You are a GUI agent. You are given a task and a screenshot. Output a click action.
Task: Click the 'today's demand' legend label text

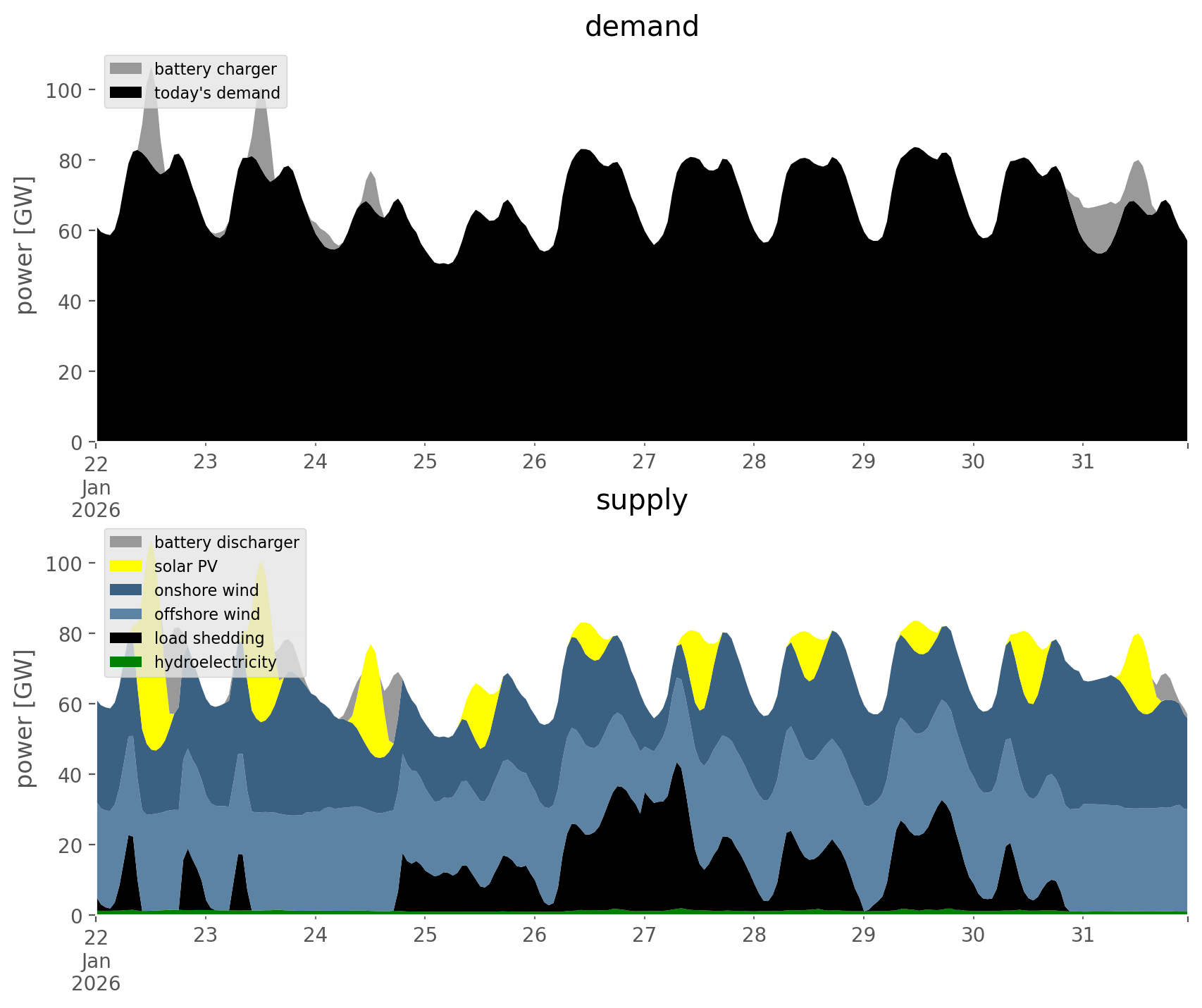coord(217,93)
